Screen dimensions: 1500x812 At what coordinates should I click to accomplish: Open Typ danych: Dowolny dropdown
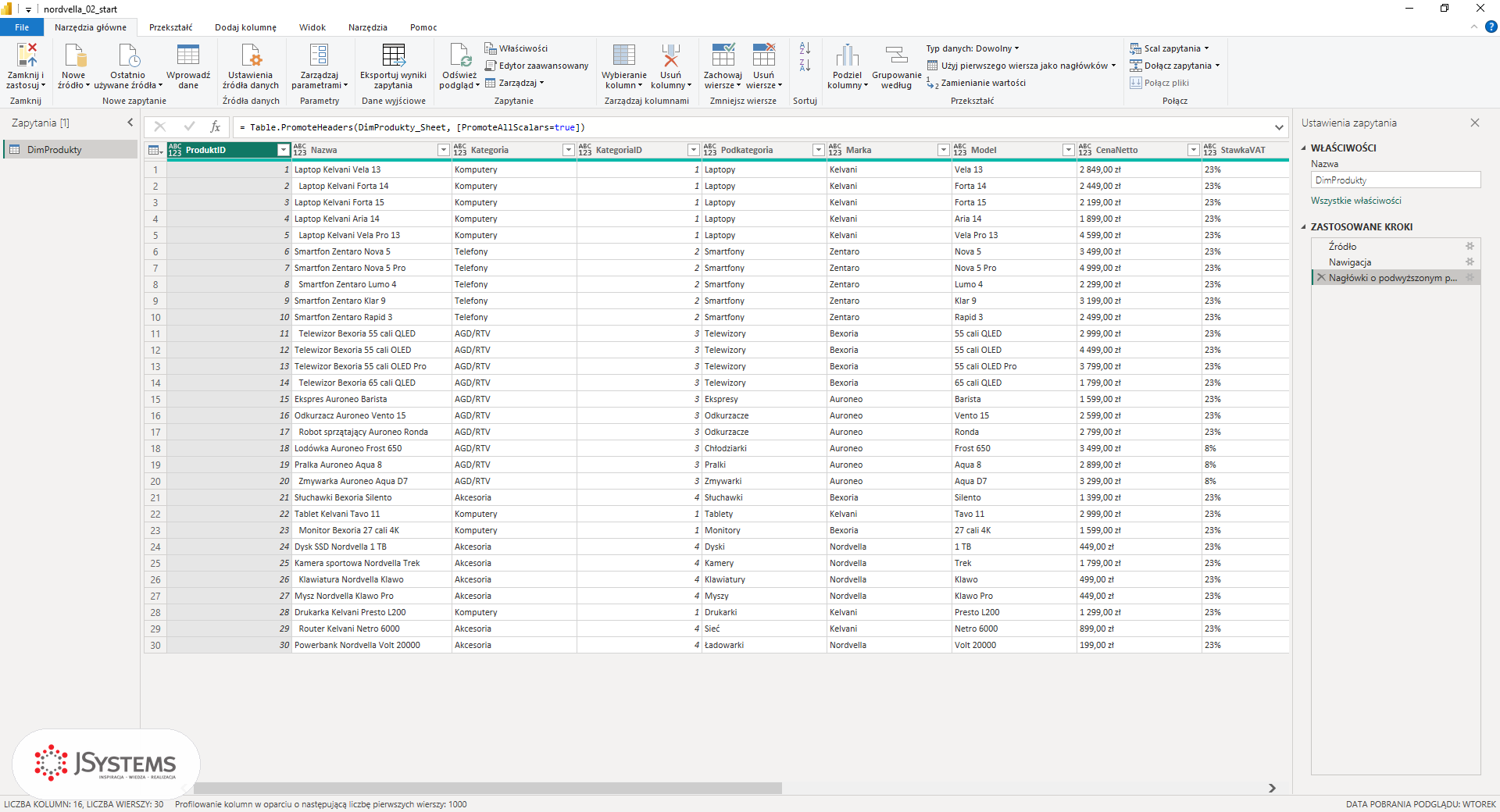973,48
